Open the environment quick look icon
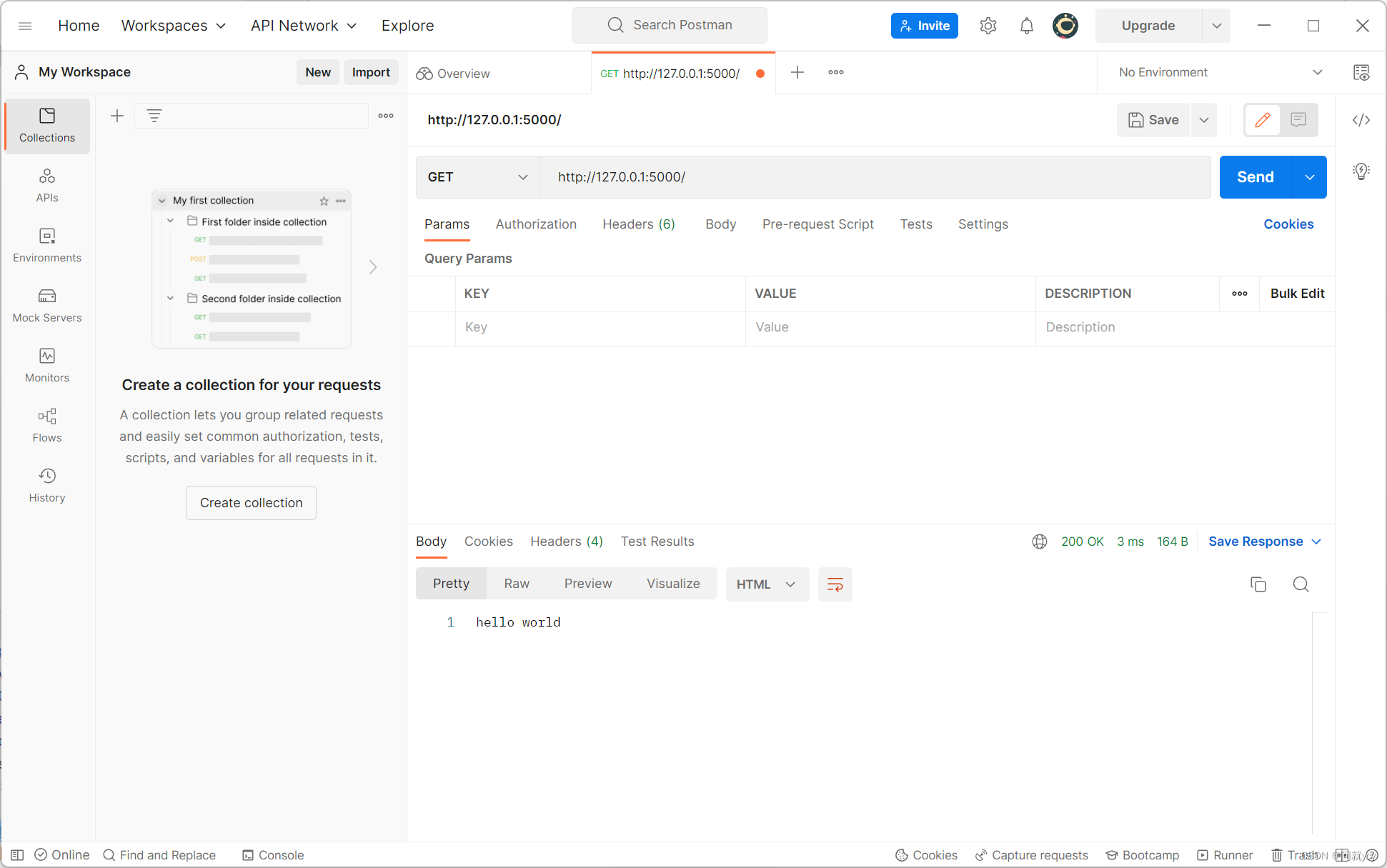The height and width of the screenshot is (868, 1387). pyautogui.click(x=1361, y=72)
